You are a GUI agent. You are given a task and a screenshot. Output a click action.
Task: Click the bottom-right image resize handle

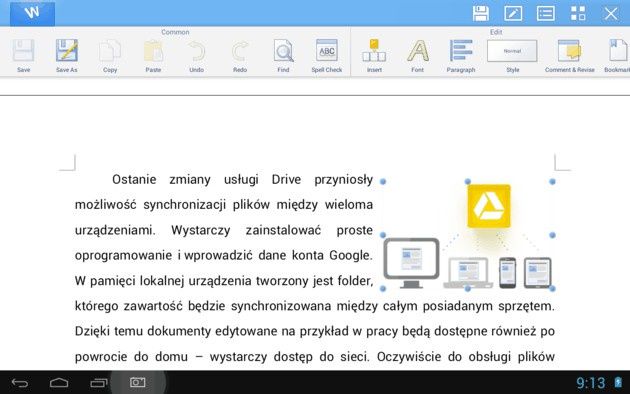pos(552,288)
